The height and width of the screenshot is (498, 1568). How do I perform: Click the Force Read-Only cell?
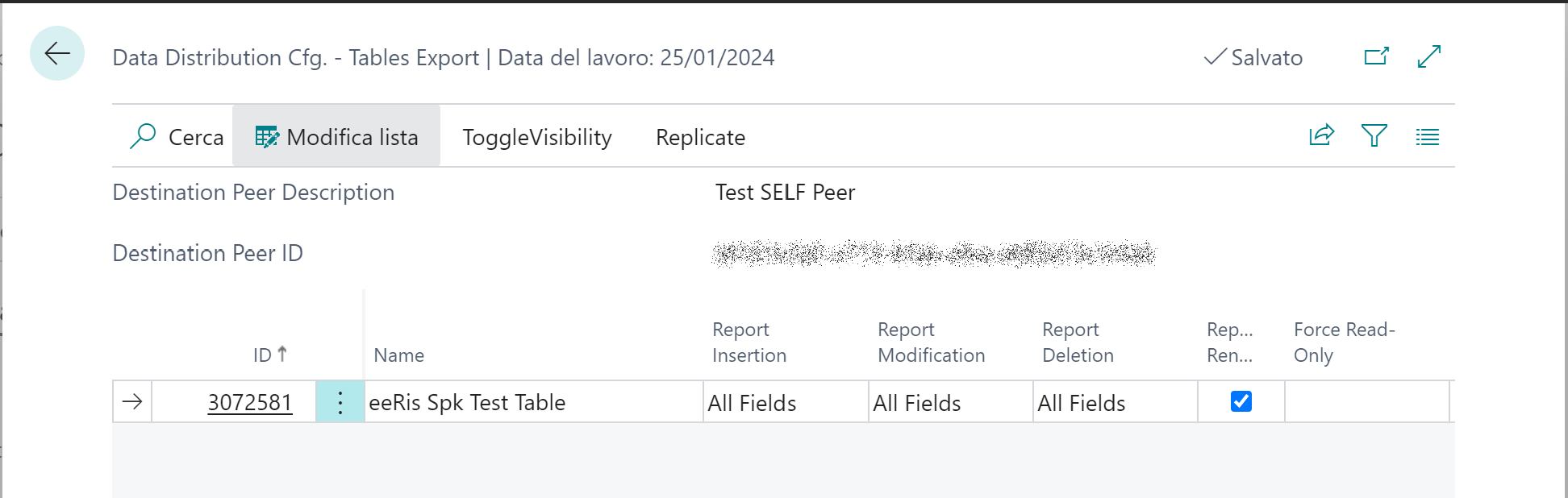[1367, 402]
